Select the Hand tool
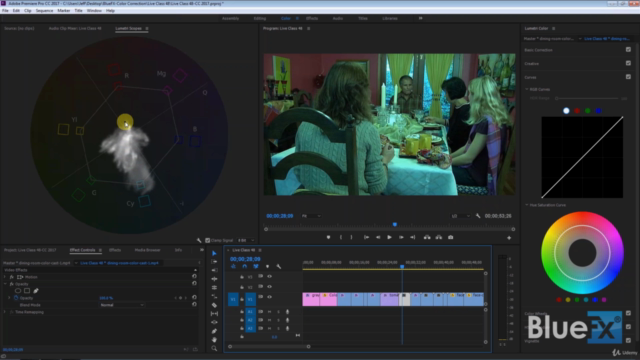This screenshot has width=640, height=360. 214,340
